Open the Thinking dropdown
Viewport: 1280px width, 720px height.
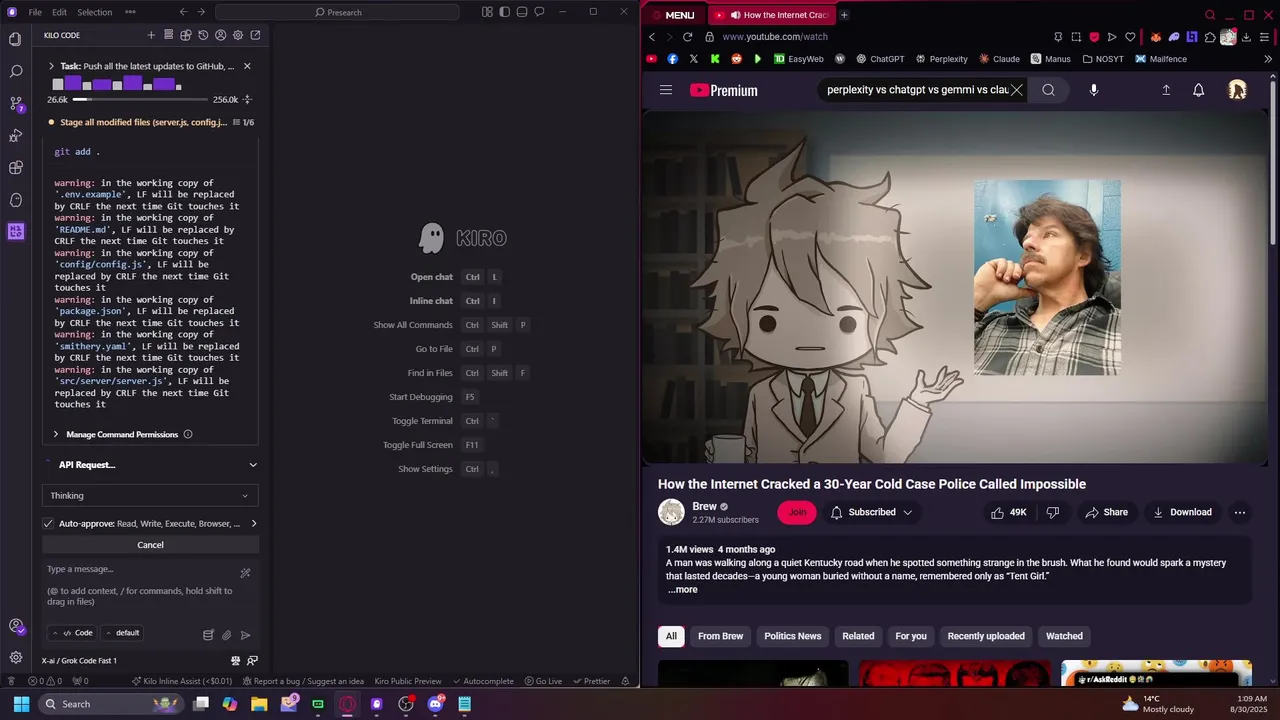click(x=150, y=496)
